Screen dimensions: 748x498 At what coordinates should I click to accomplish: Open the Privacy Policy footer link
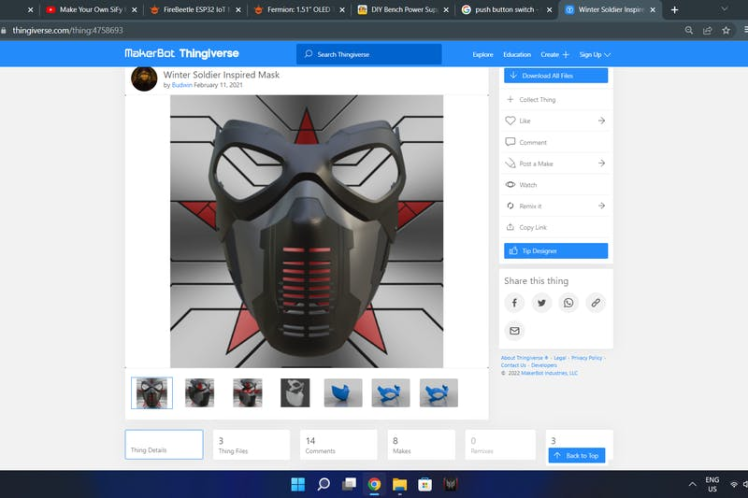tap(586, 358)
